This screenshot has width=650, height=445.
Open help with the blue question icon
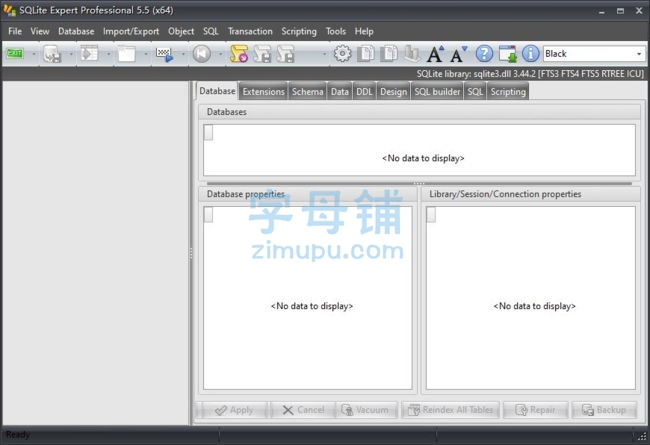(484, 54)
